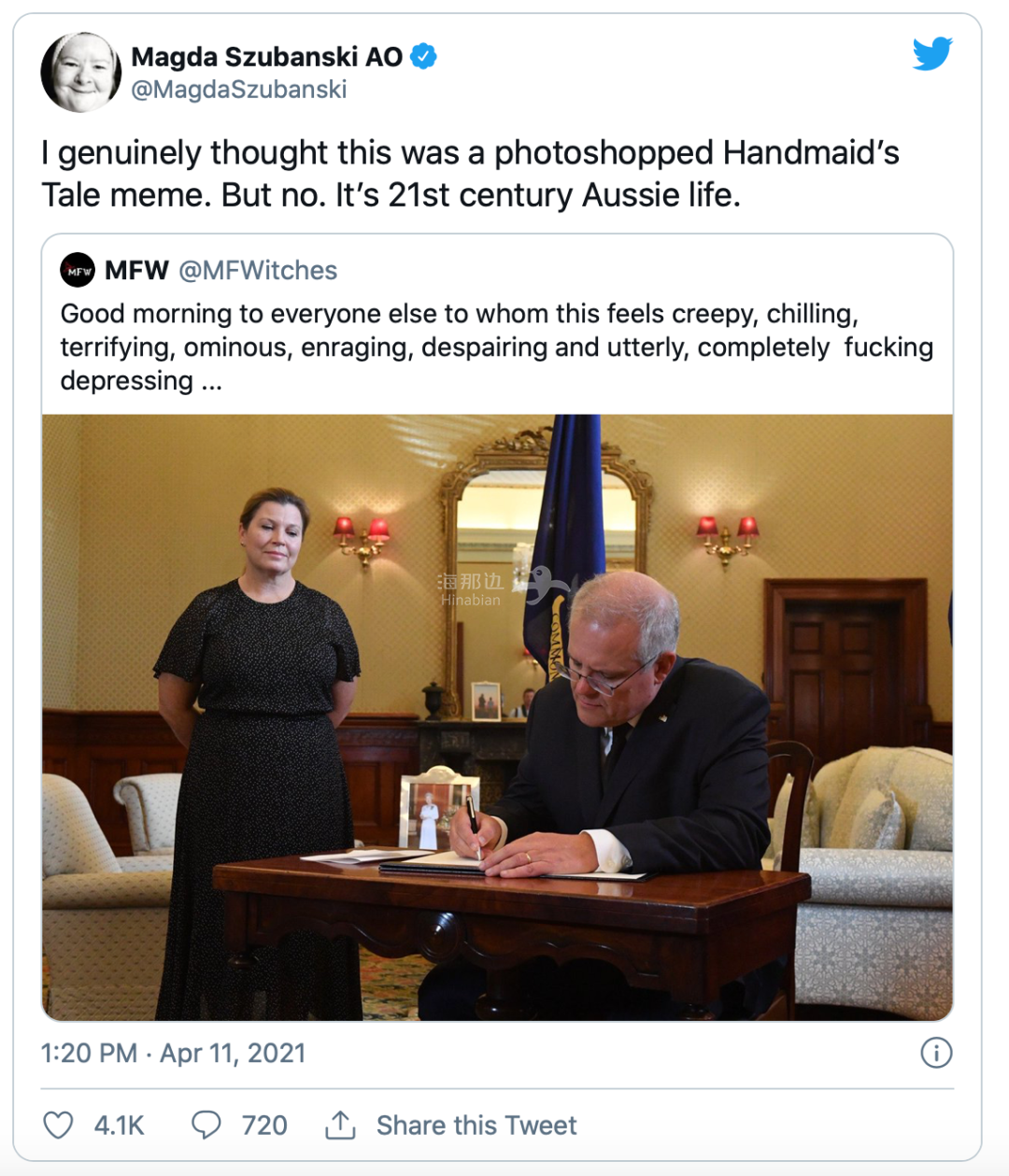The height and width of the screenshot is (1176, 1009).
Task: Click the 720 replies count
Action: [264, 1126]
